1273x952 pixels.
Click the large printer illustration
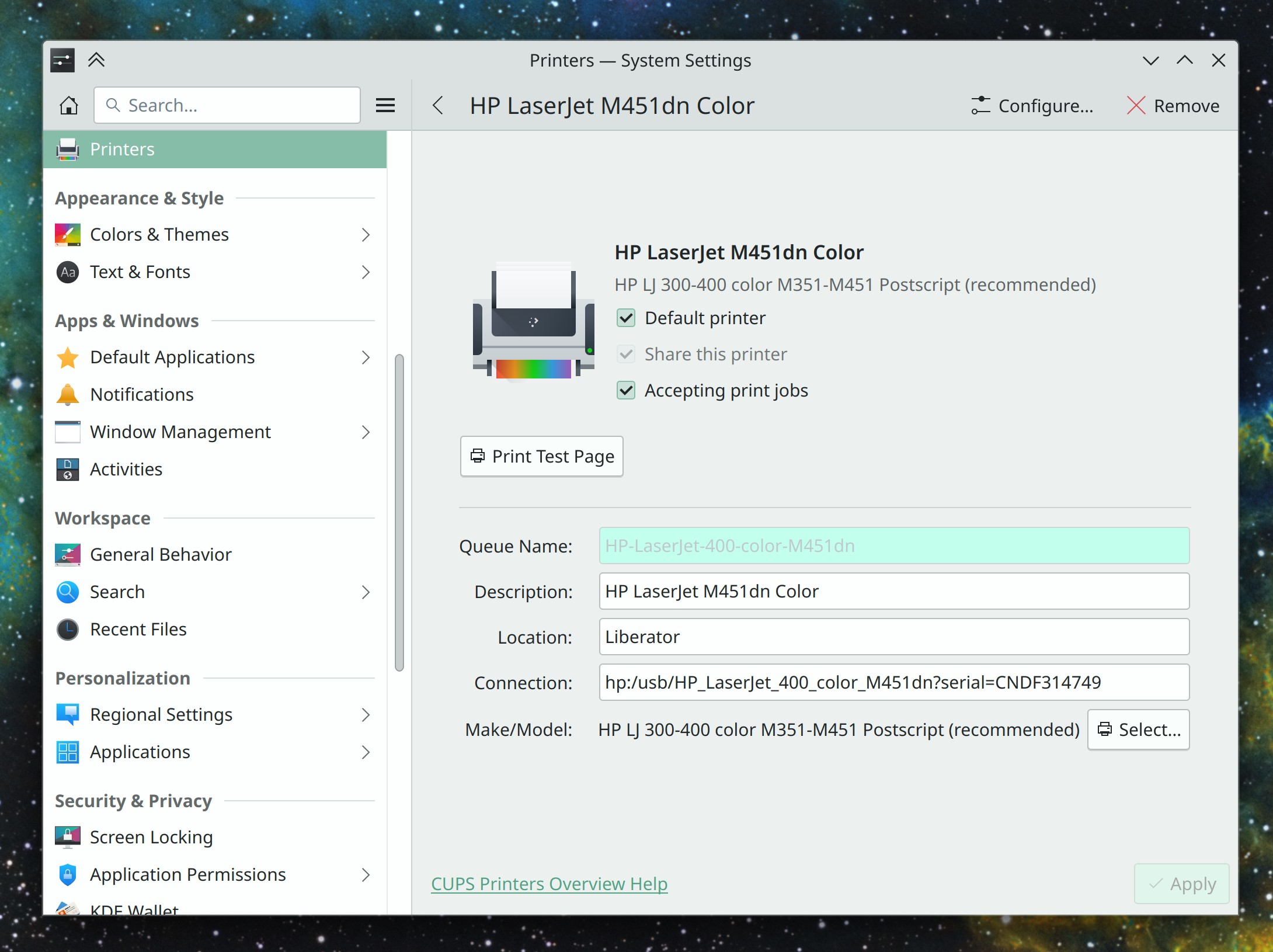click(x=533, y=321)
